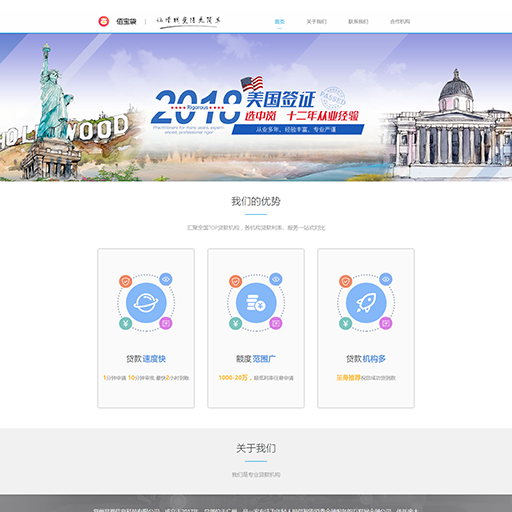Screen dimensions: 512x512
Task: Open the 关于我们 nav item
Action: pos(316,22)
